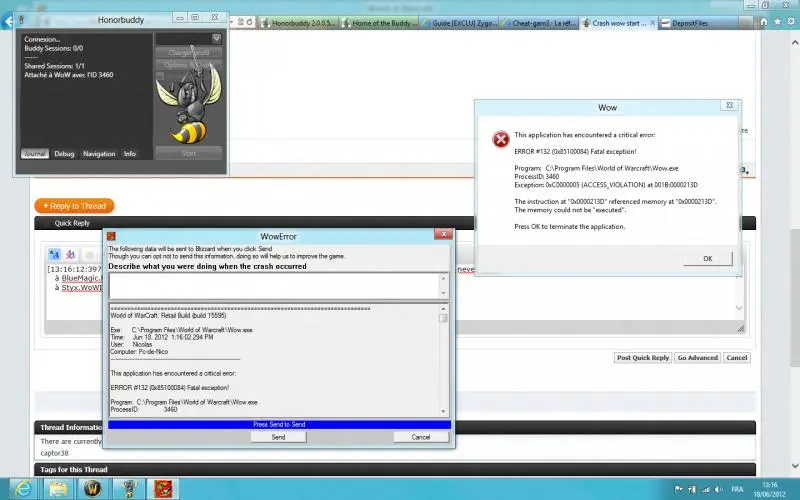Click the Action Center flag in system tray

pyautogui.click(x=679, y=489)
